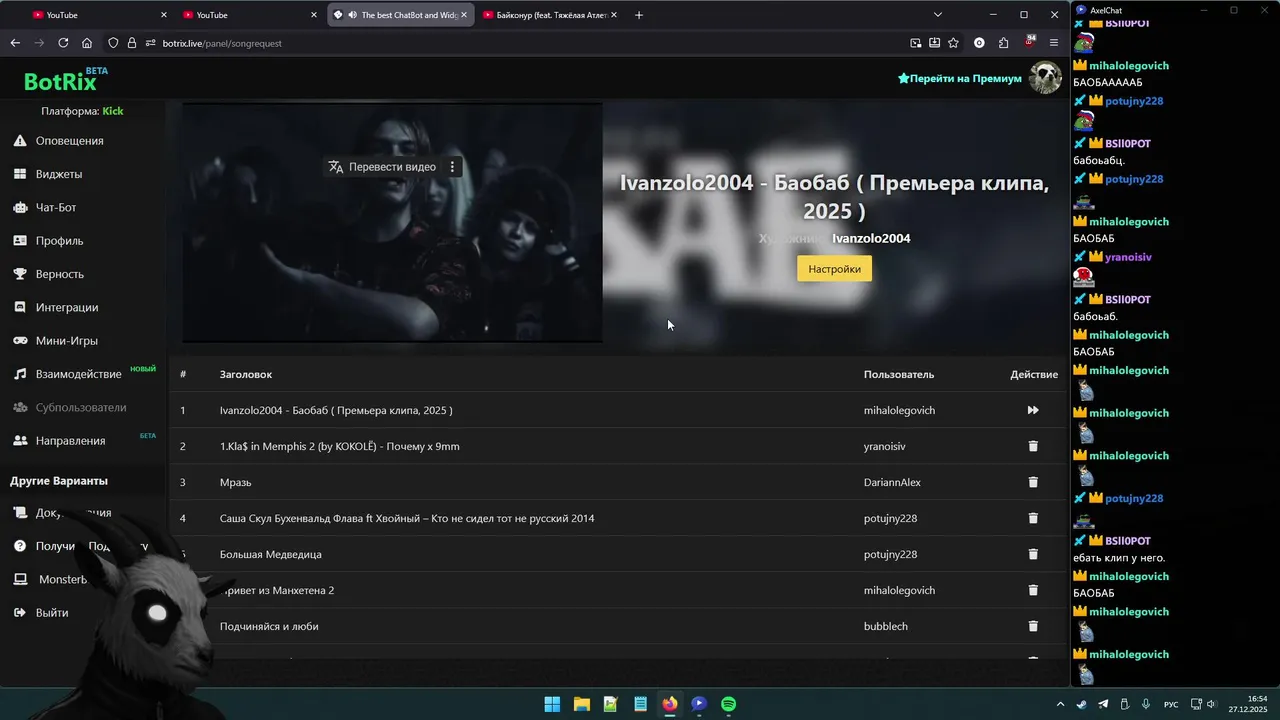The image size is (1280, 720).
Task: Click Перейти на Премиум link
Action: (x=960, y=78)
